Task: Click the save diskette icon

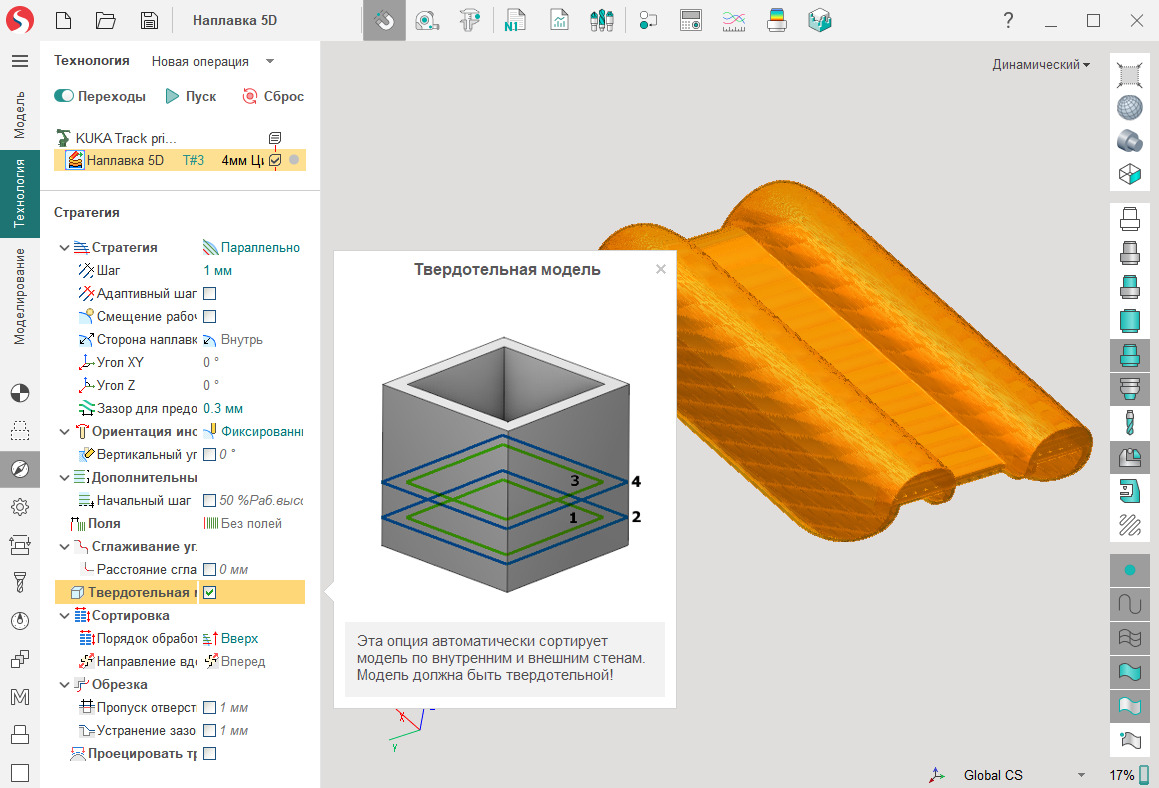Action: pyautogui.click(x=149, y=20)
